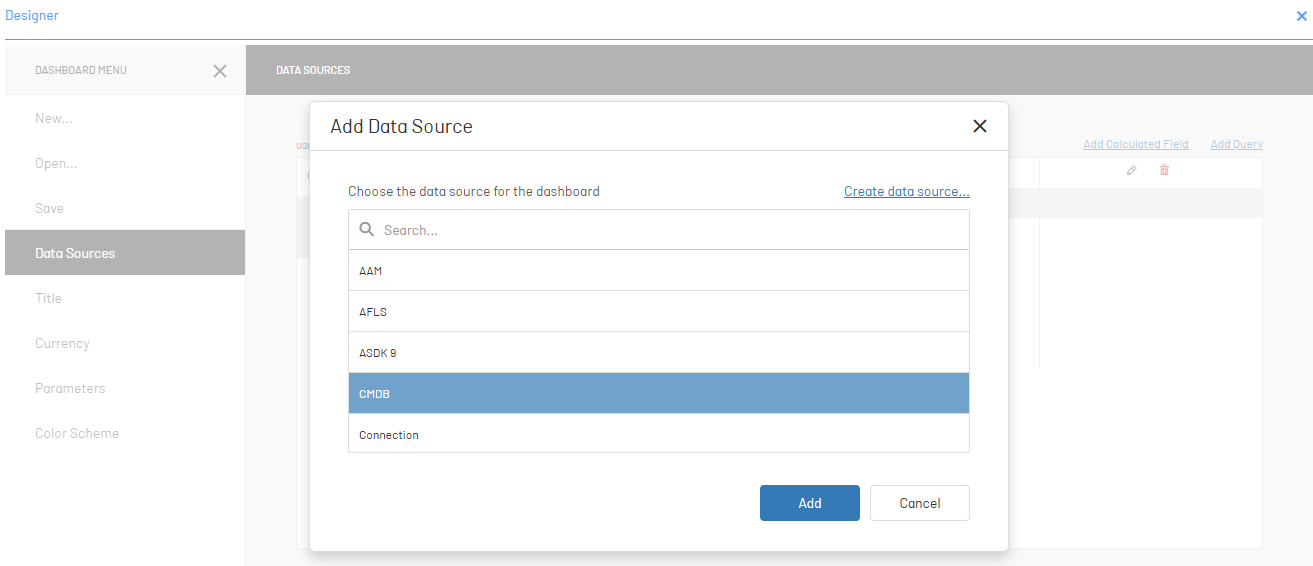
Task: Click the pencil edit icon
Action: 1131,171
